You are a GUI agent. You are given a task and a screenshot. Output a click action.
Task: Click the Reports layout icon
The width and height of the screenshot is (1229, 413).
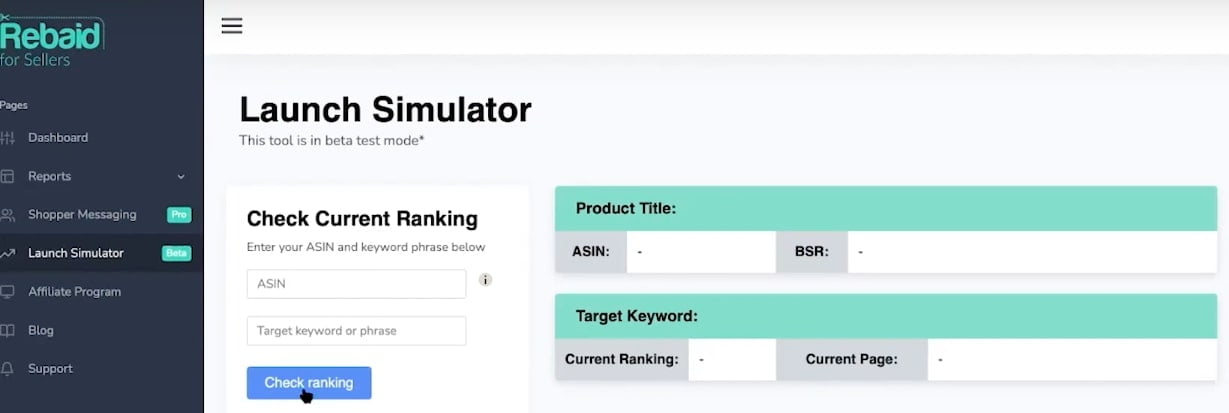click(8, 176)
